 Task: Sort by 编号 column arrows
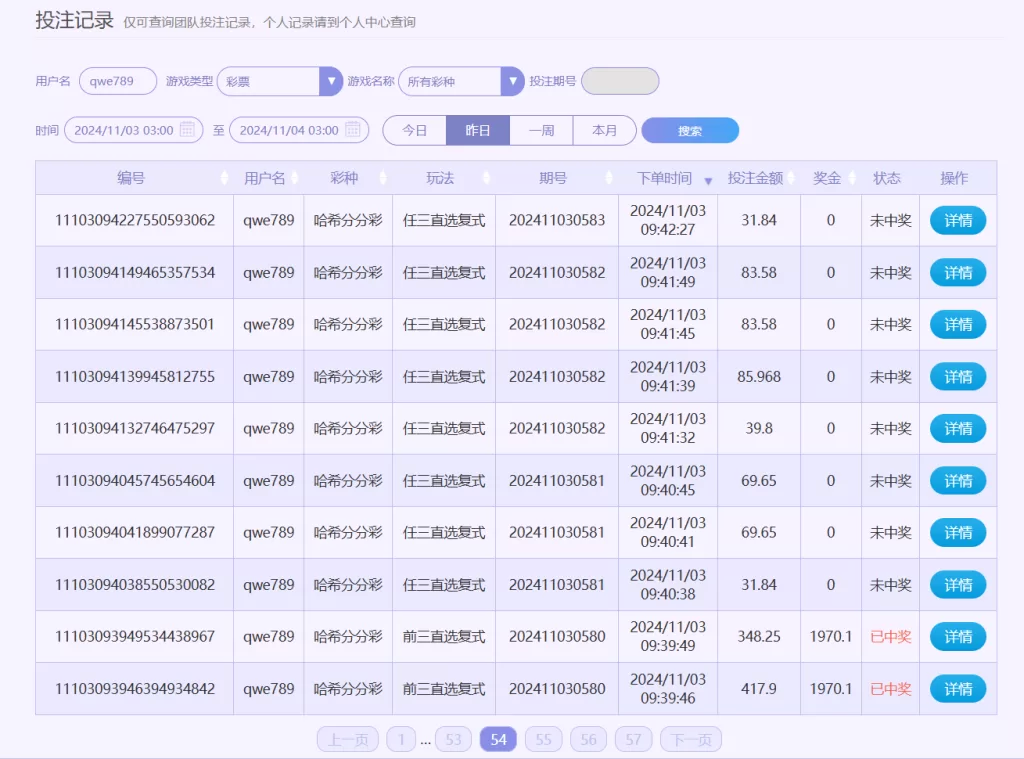pyautogui.click(x=224, y=178)
